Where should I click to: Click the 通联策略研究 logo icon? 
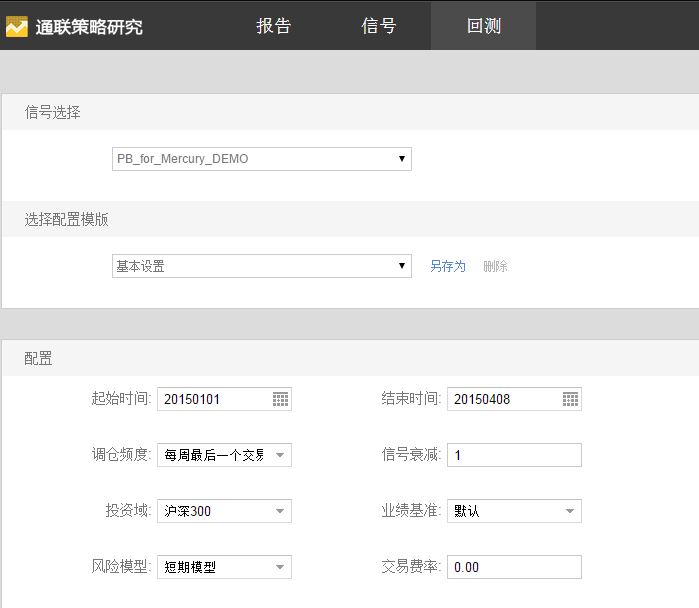(x=17, y=26)
